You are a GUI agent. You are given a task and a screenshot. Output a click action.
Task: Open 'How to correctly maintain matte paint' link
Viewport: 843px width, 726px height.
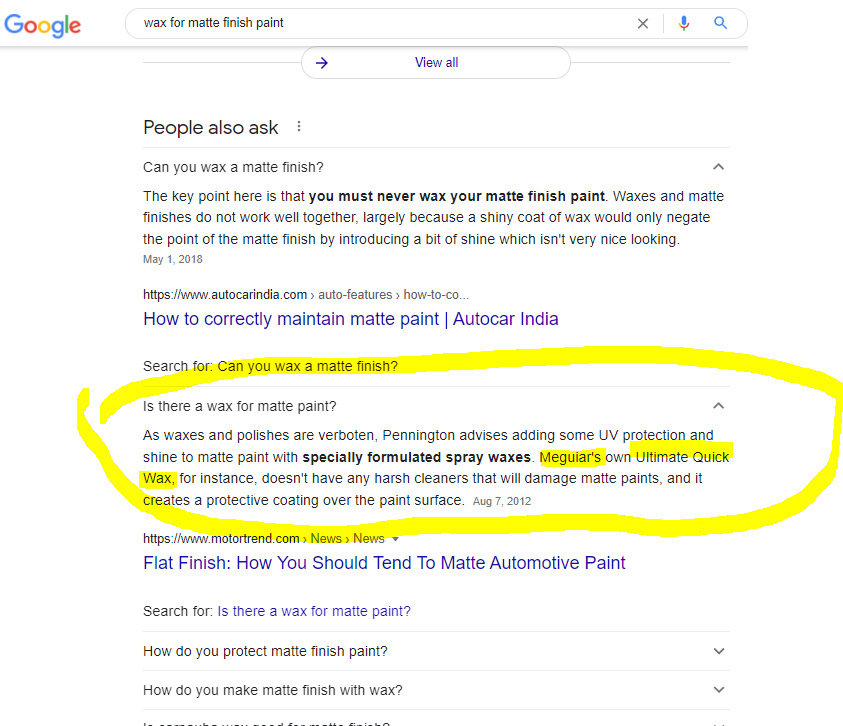click(x=351, y=319)
